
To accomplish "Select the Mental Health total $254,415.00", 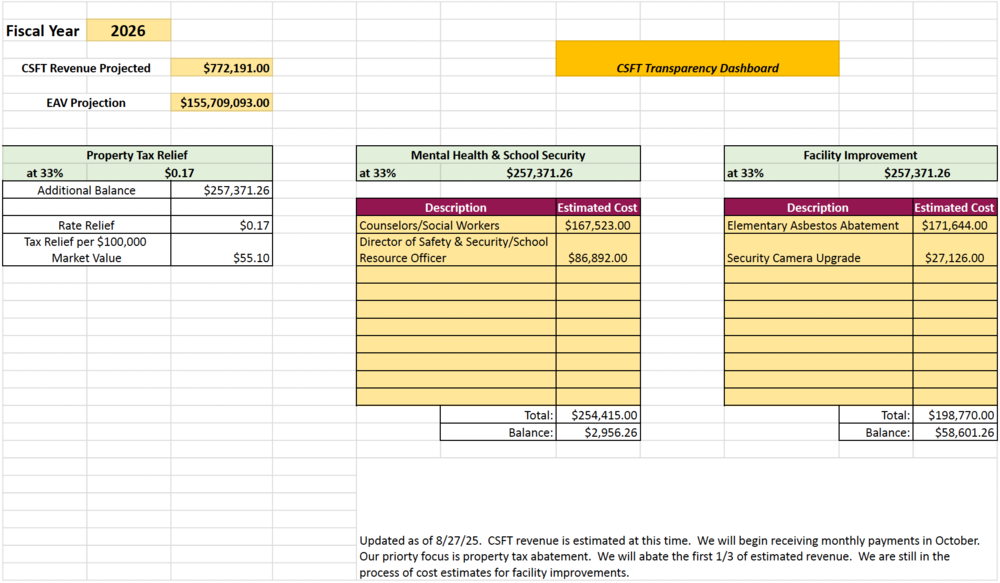I will 598,415.
